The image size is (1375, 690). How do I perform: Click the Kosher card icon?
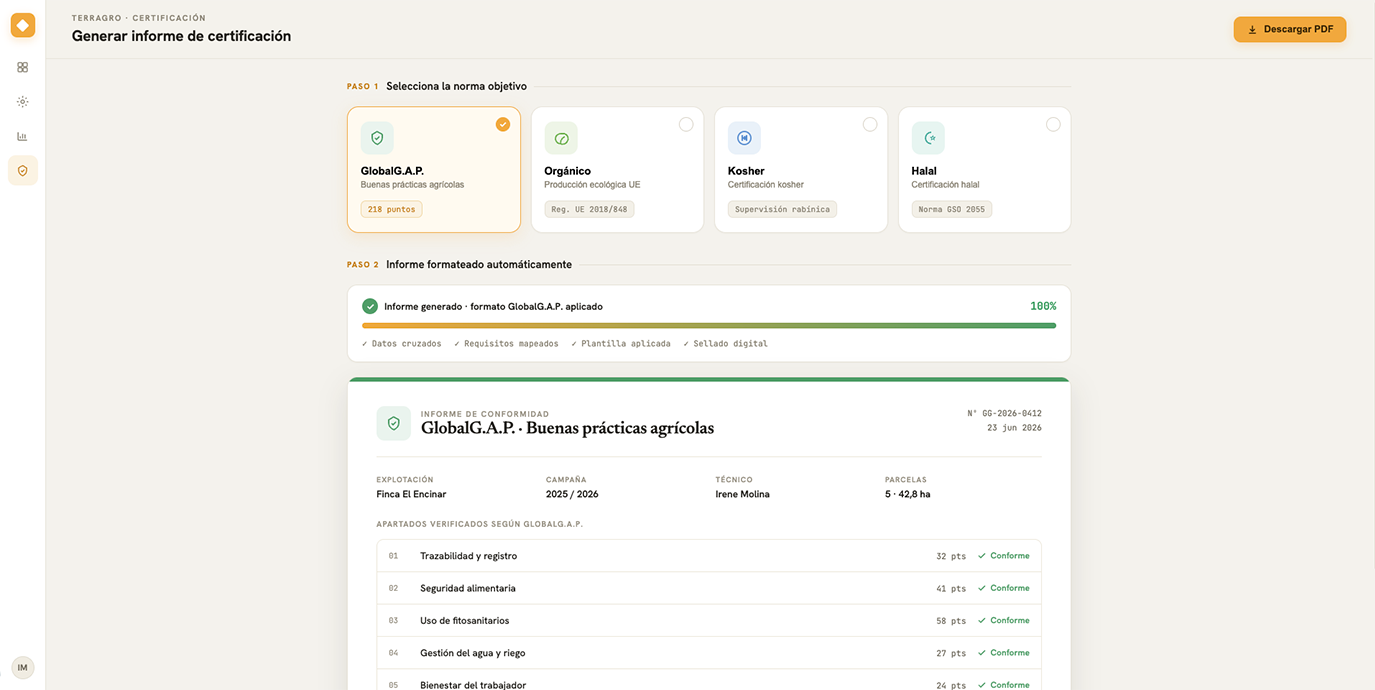(744, 138)
